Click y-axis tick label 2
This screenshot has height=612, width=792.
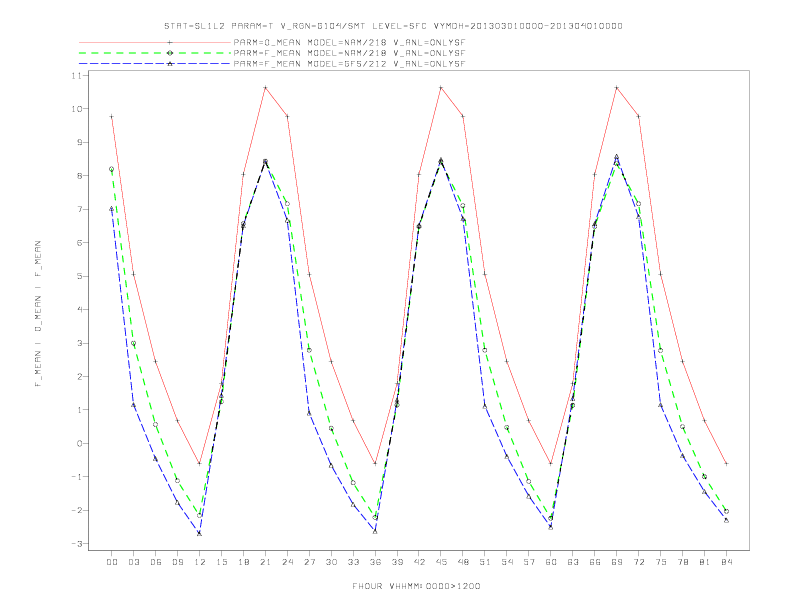tap(79, 376)
